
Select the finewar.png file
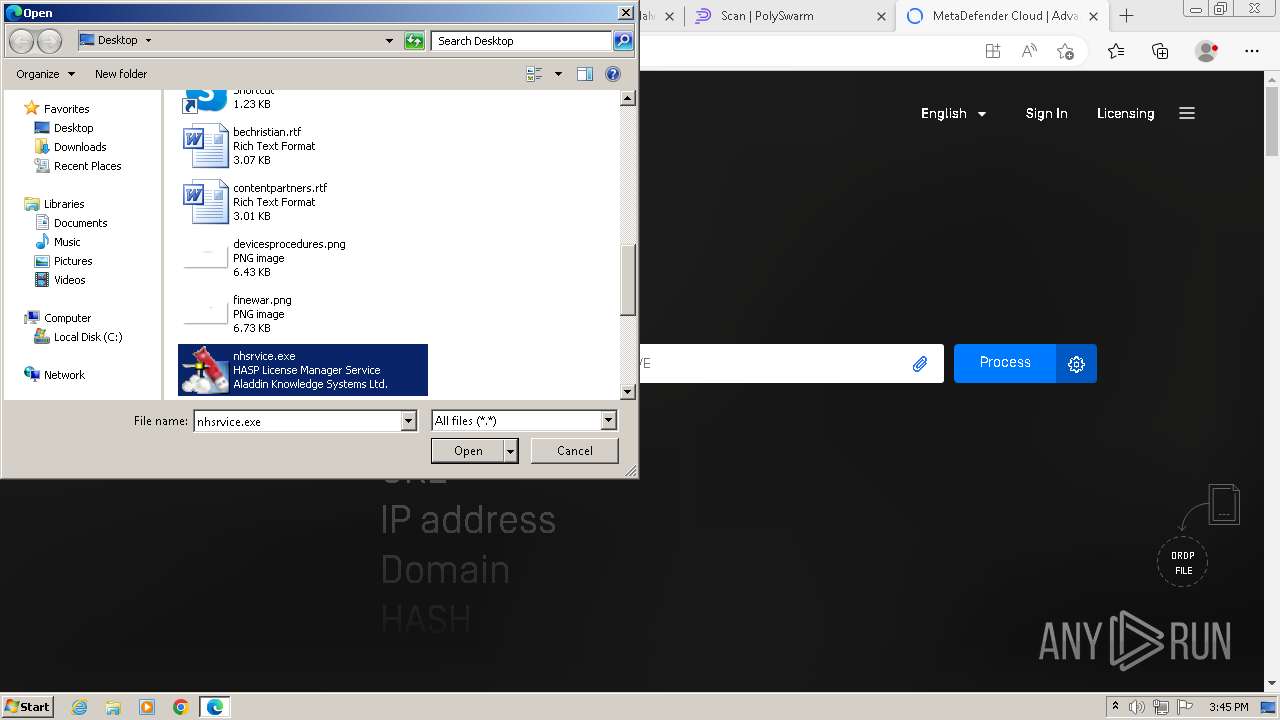pyautogui.click(x=303, y=314)
